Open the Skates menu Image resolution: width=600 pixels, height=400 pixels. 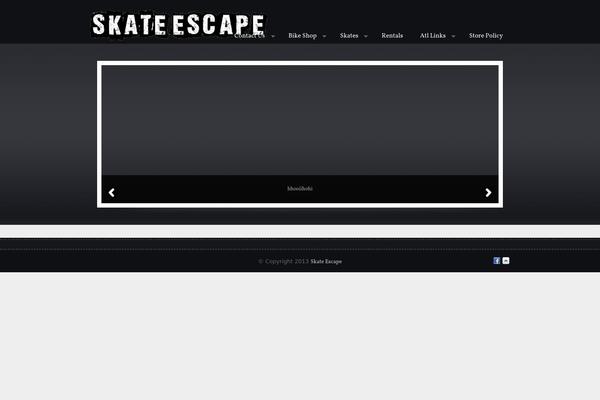tap(349, 36)
